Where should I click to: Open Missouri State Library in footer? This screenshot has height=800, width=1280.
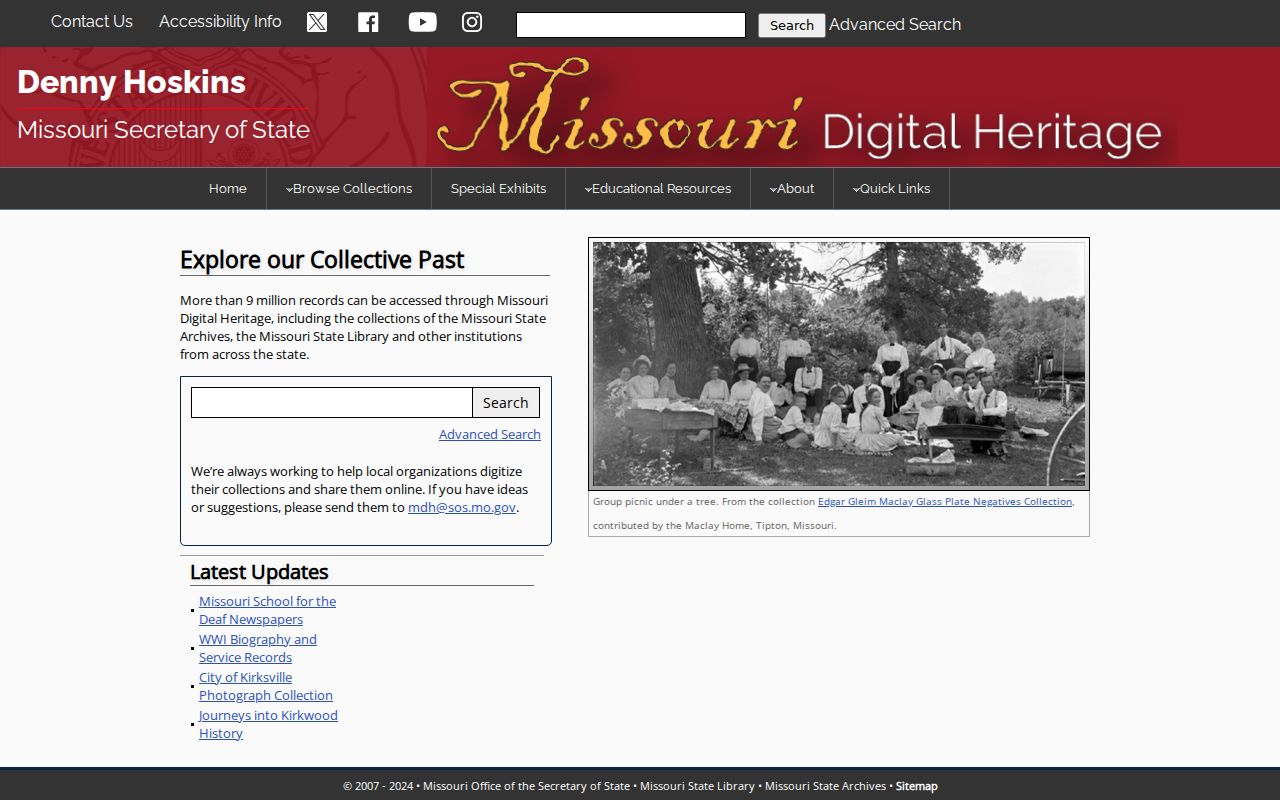click(697, 786)
